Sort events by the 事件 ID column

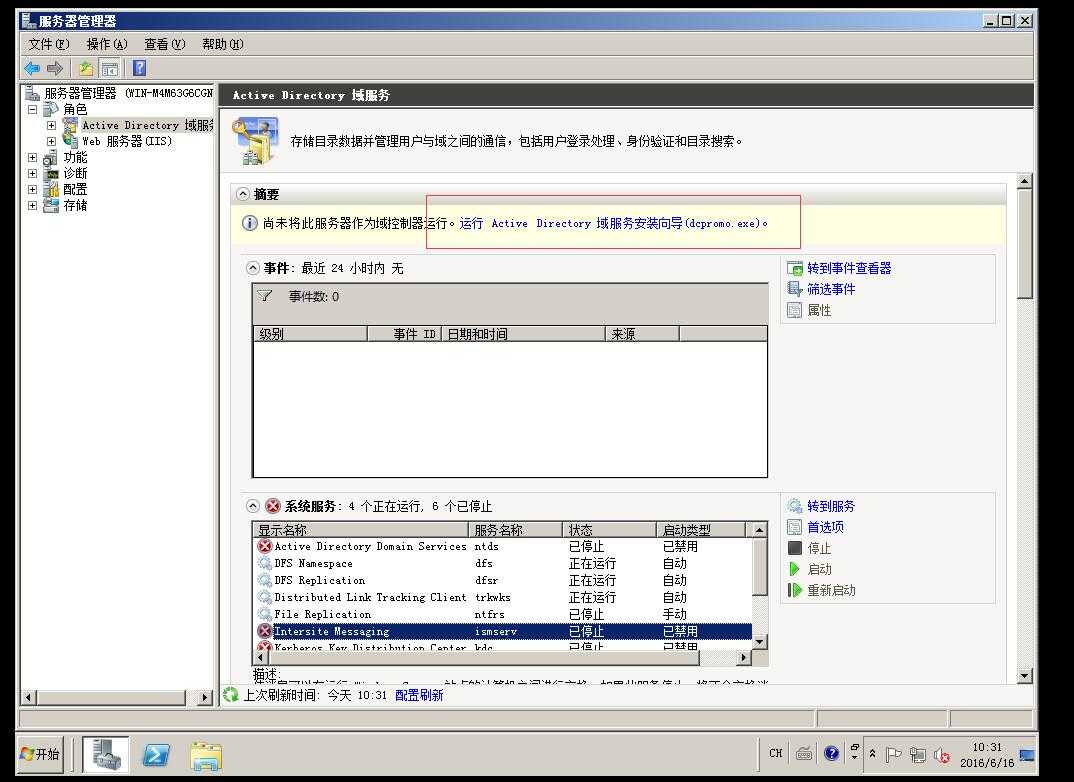[x=405, y=334]
